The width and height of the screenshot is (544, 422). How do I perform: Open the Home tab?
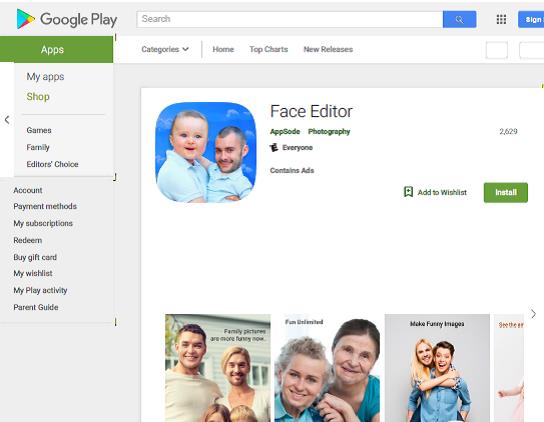223,49
